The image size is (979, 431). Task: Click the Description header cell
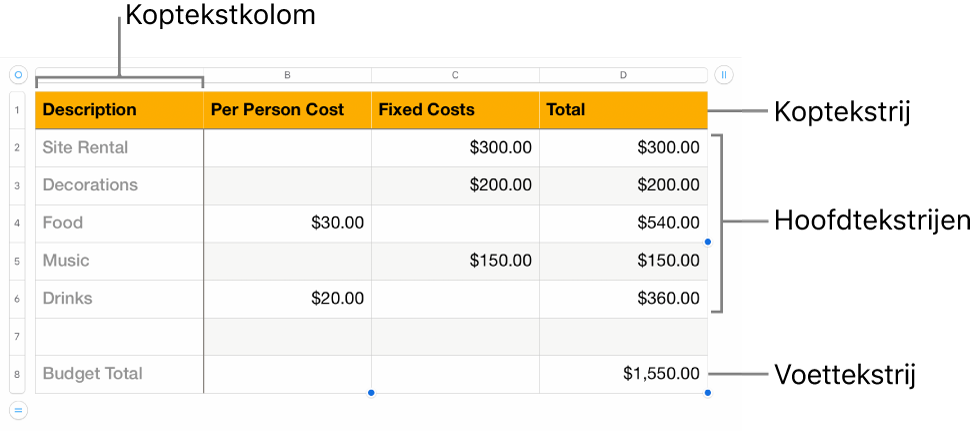[x=119, y=110]
